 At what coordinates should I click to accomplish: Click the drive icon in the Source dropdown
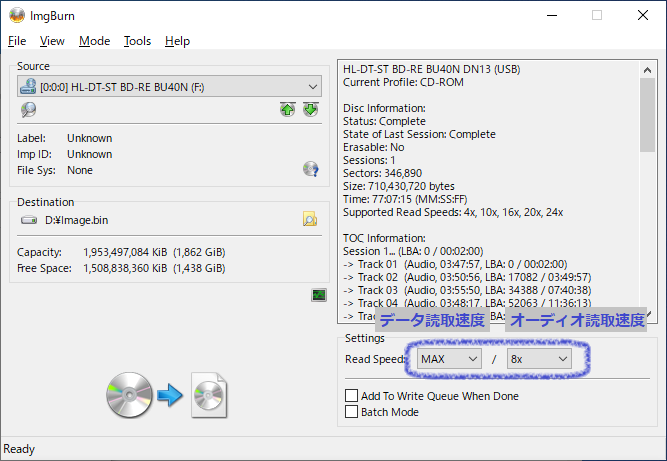coord(28,86)
